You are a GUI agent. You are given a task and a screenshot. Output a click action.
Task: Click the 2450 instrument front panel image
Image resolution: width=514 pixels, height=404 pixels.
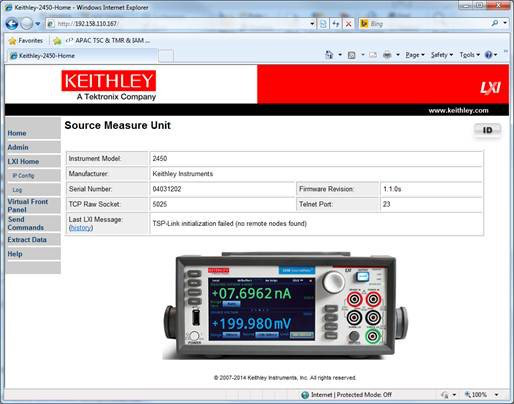285,306
